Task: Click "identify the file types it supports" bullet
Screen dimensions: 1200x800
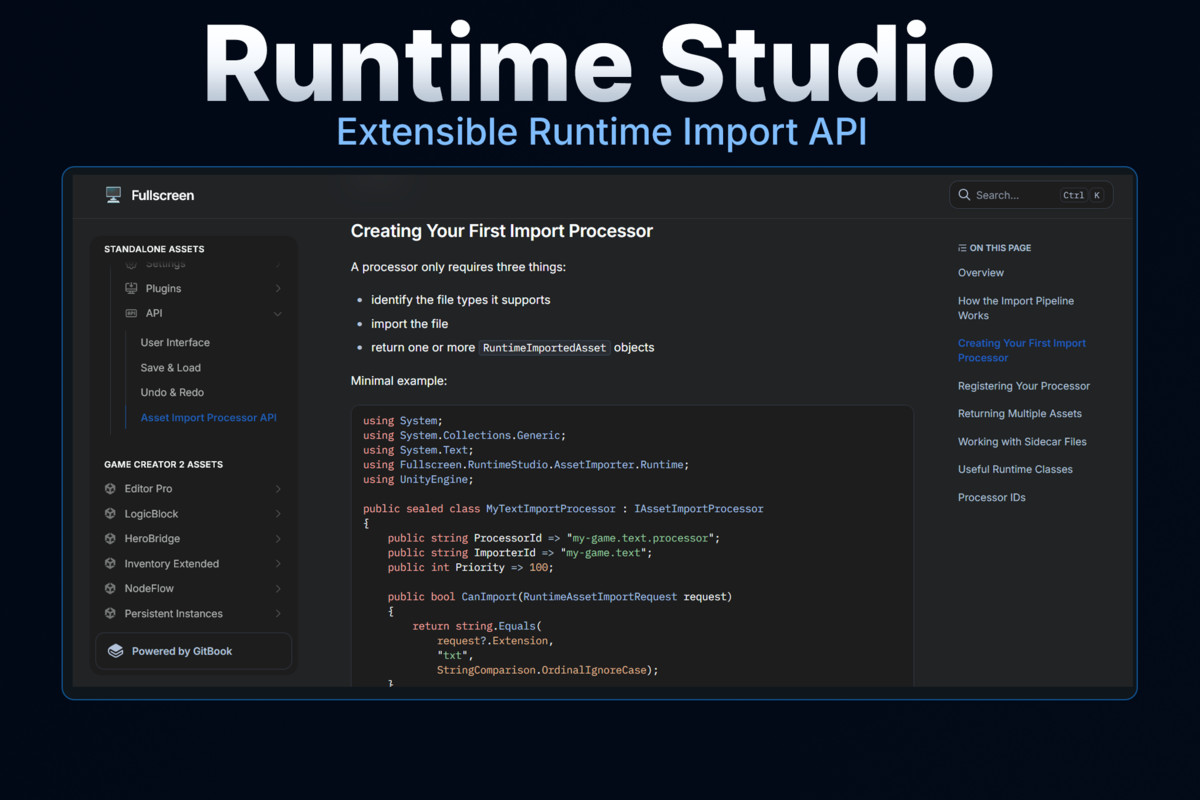Action: 460,300
